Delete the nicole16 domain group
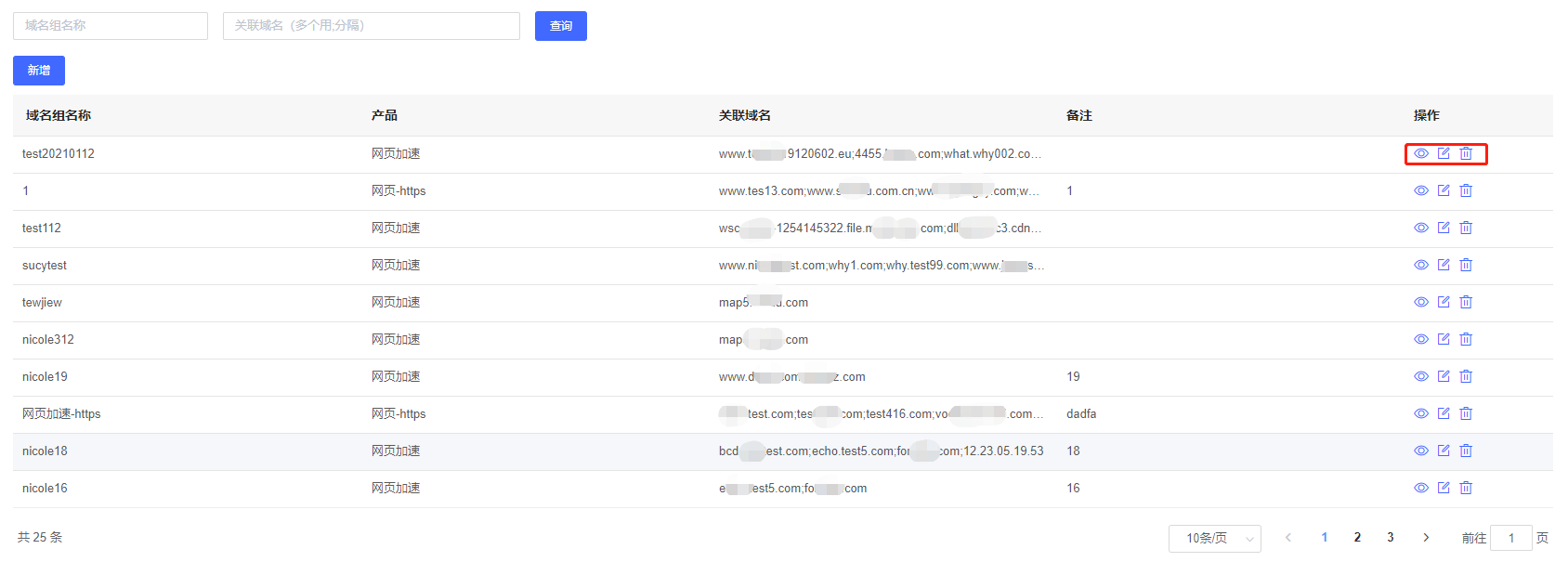The width and height of the screenshot is (1568, 562). [1466, 488]
